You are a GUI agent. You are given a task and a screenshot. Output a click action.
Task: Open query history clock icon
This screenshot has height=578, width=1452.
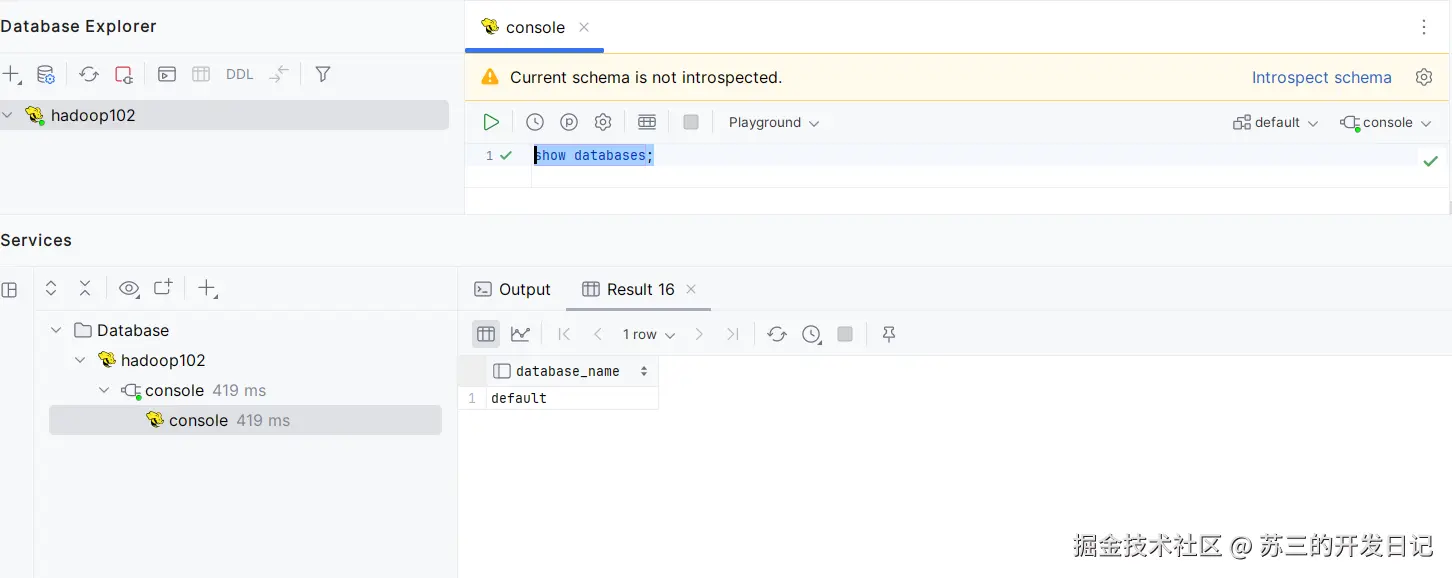[x=535, y=122]
